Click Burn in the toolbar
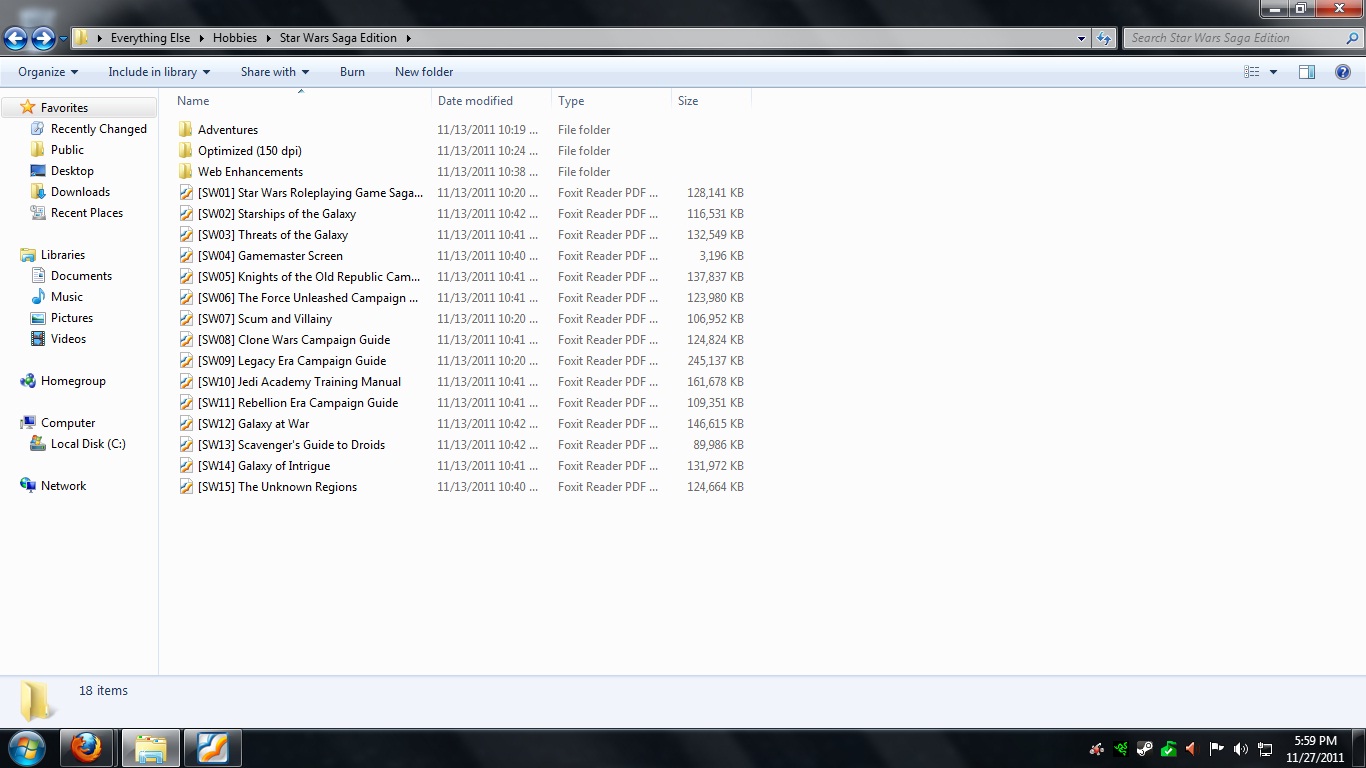This screenshot has width=1366, height=768. (352, 72)
